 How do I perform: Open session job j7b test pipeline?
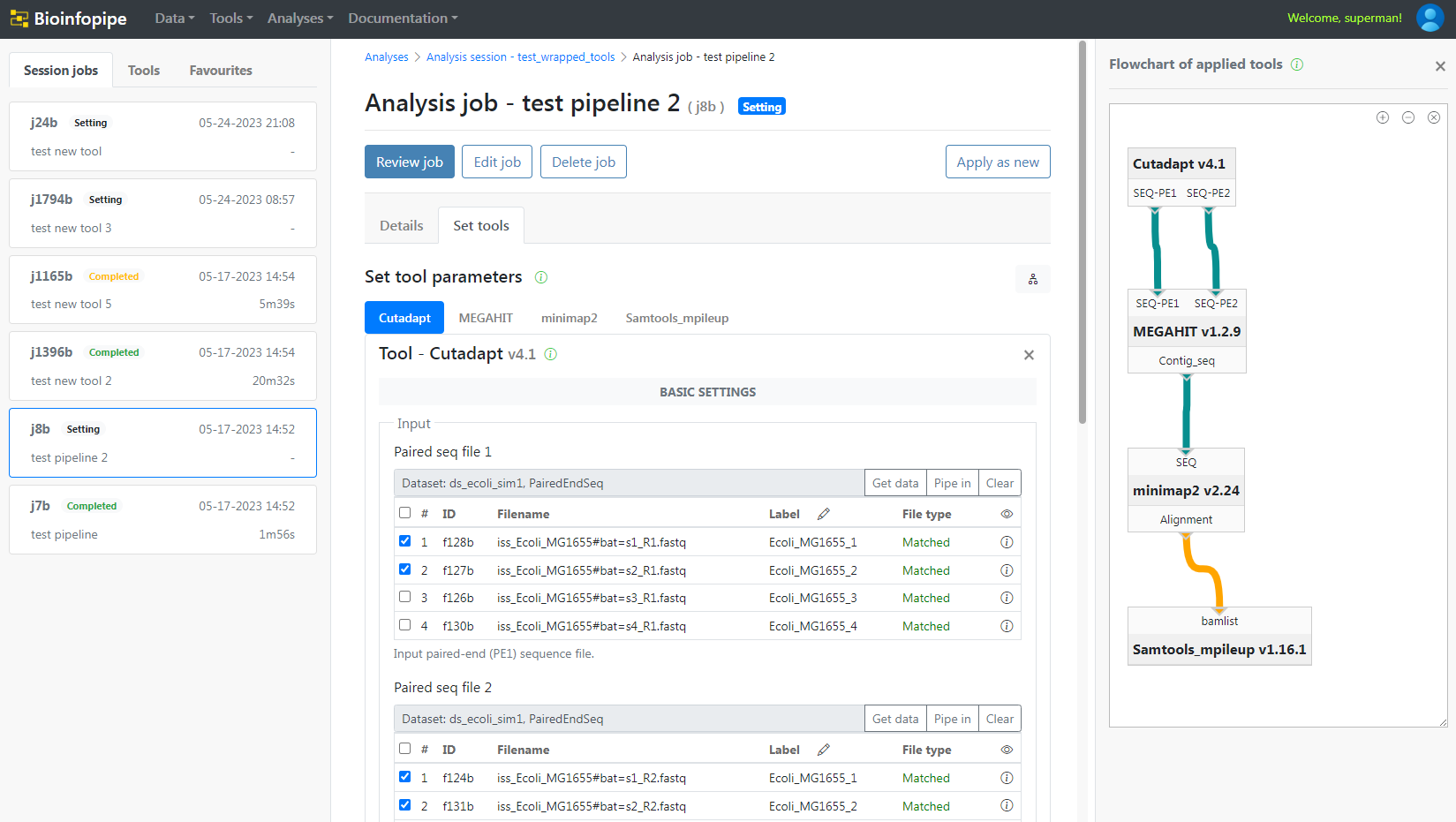[x=162, y=520]
